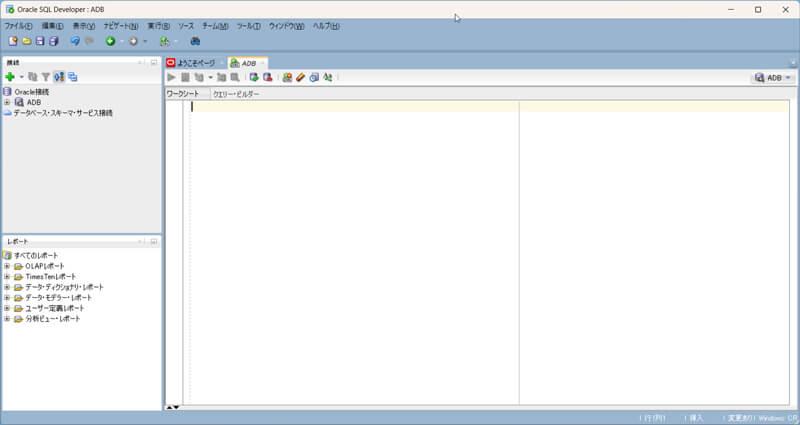Open the ヘルプ menu

click(x=326, y=26)
